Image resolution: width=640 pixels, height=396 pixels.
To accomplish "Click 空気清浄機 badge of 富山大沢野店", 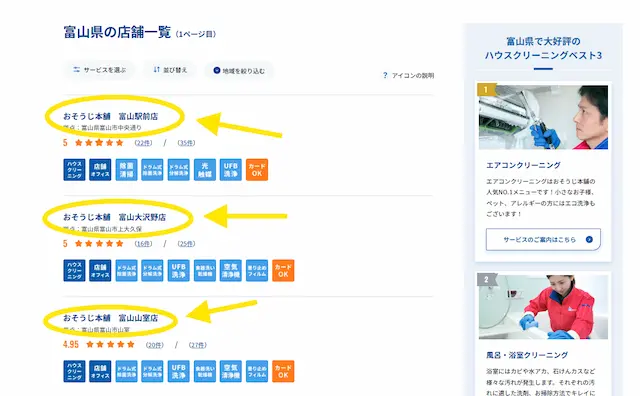I will coord(231,271).
